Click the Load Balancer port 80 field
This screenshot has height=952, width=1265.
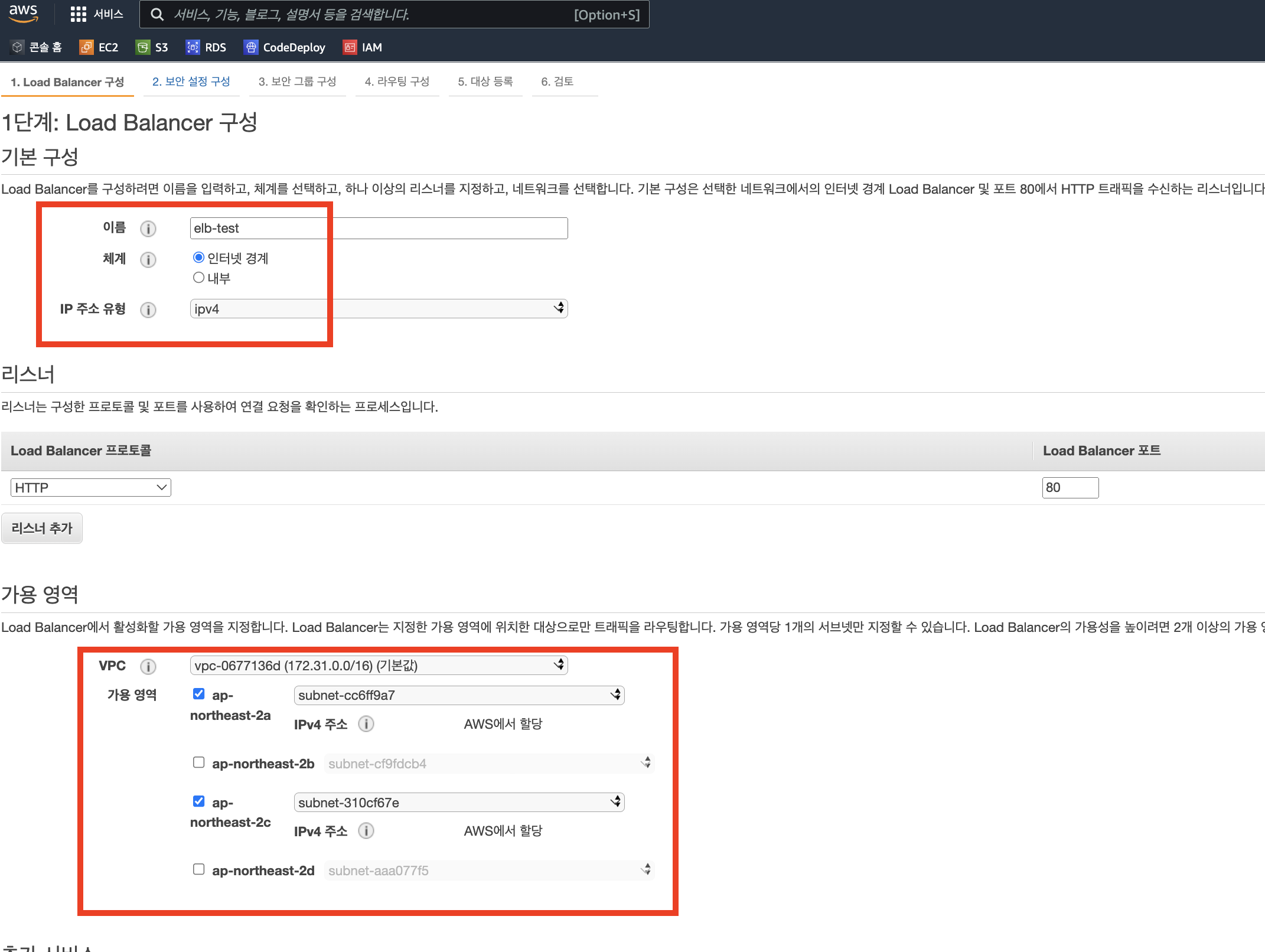point(1070,488)
